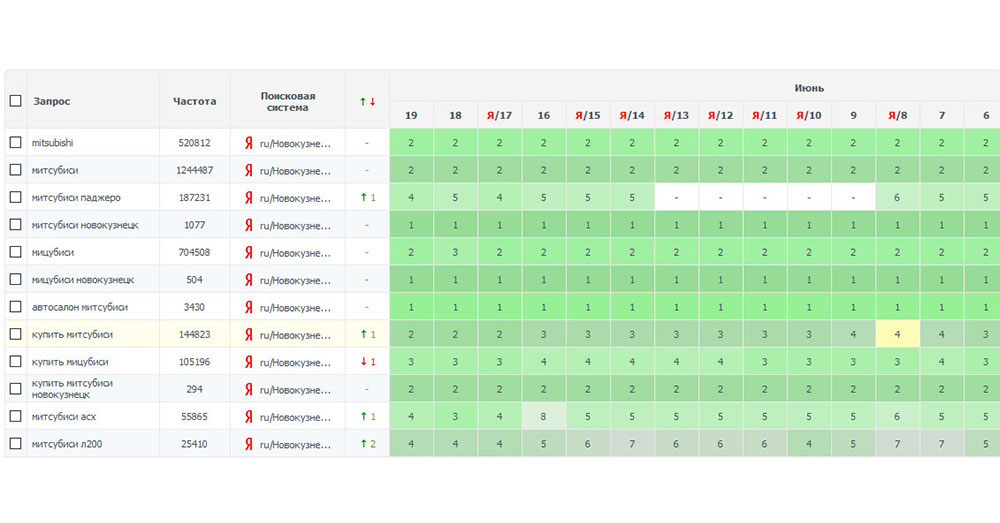
Task: Toggle the select-all checkbox in header
Action: (15, 101)
